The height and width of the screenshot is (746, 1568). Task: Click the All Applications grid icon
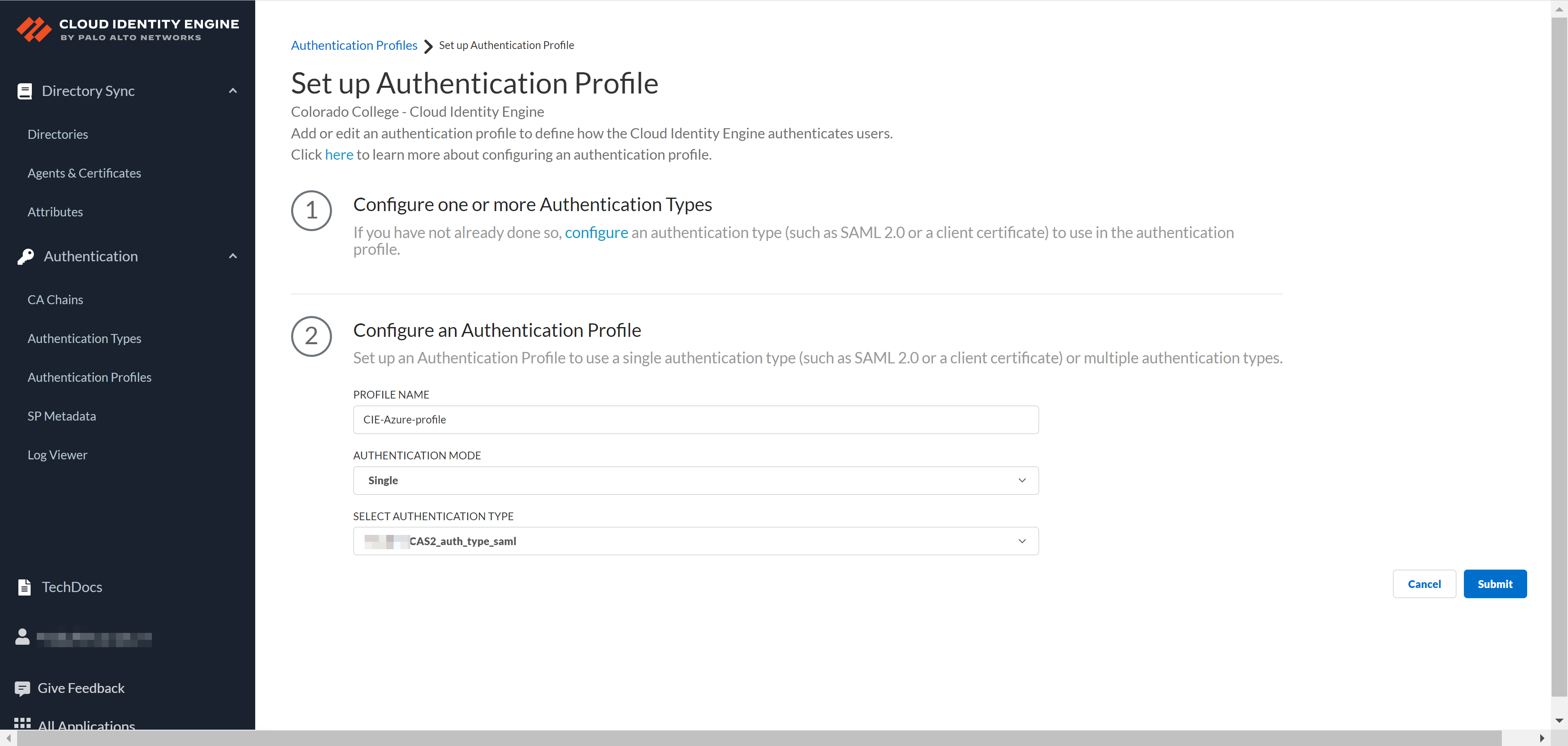click(x=22, y=724)
